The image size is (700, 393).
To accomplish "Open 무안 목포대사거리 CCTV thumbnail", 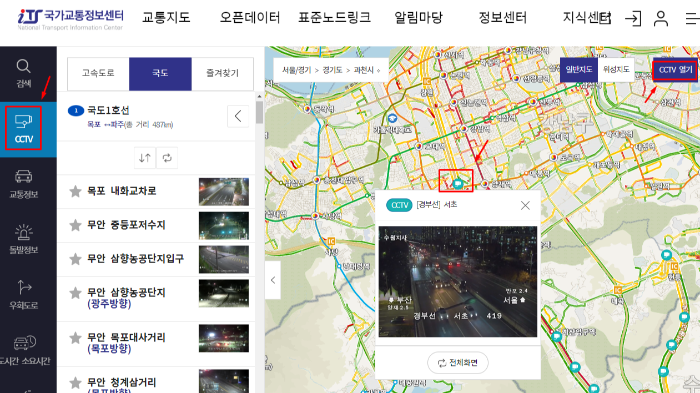I will (x=224, y=338).
